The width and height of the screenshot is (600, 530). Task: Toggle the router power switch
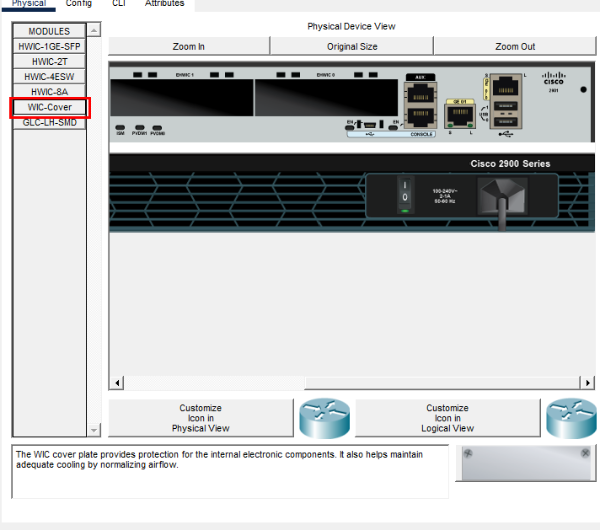click(x=405, y=194)
